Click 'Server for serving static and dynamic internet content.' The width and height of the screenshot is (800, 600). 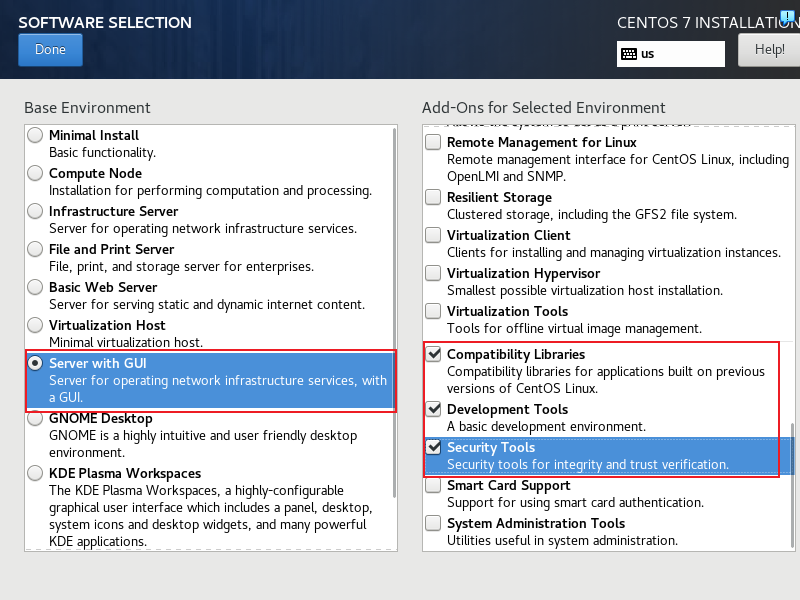click(207, 305)
